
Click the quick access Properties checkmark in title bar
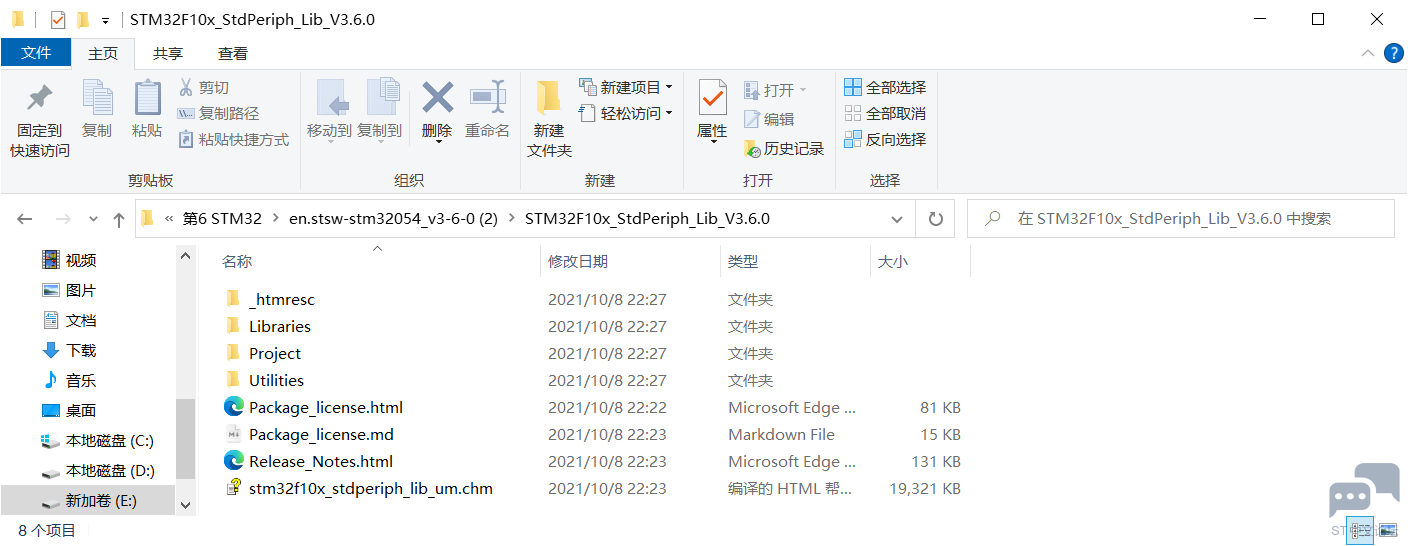point(58,20)
